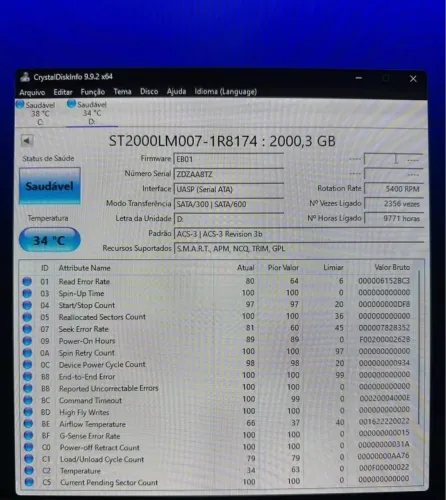Click the Modo Transferência field

(x=229, y=204)
